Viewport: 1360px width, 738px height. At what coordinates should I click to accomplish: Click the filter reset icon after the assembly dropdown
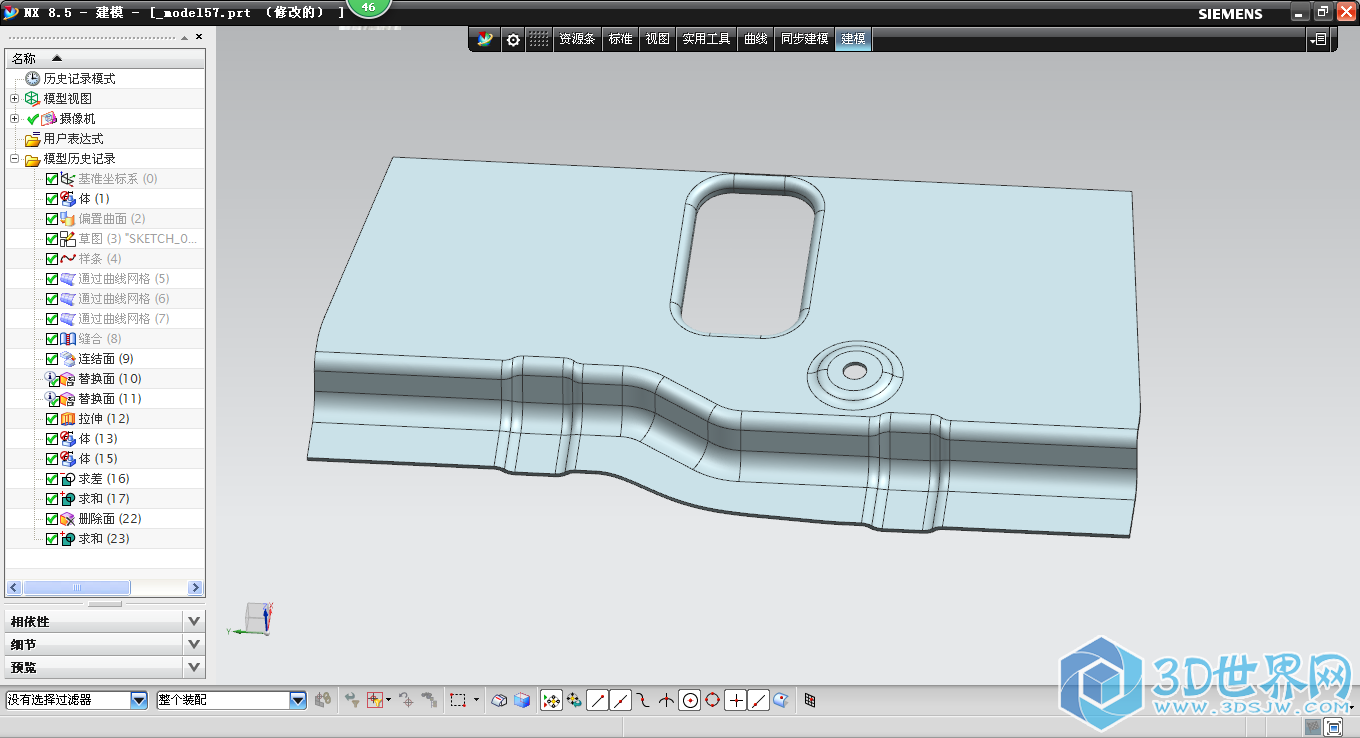click(x=323, y=700)
